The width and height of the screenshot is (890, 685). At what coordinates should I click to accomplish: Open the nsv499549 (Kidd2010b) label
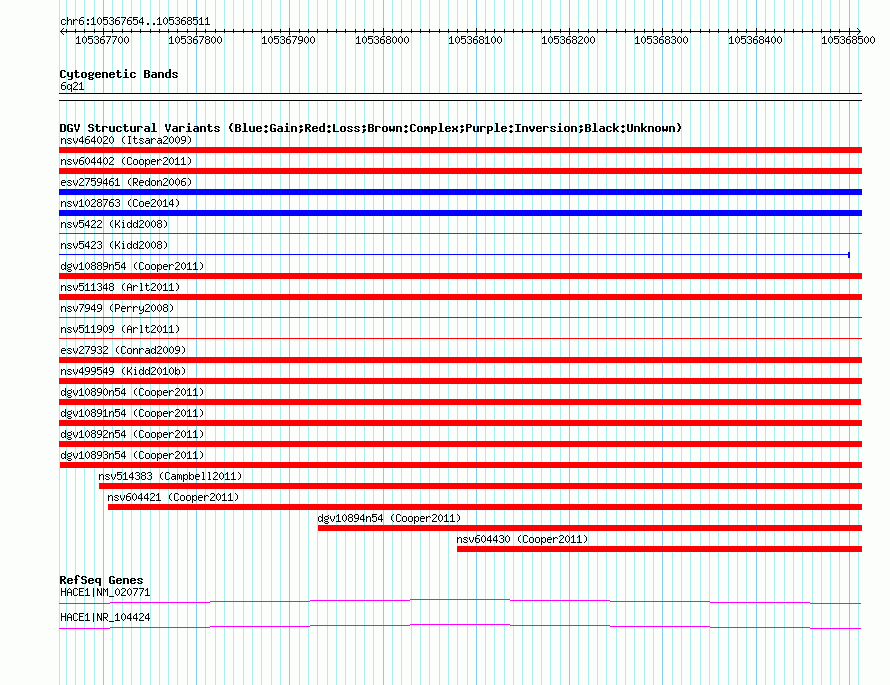[123, 371]
